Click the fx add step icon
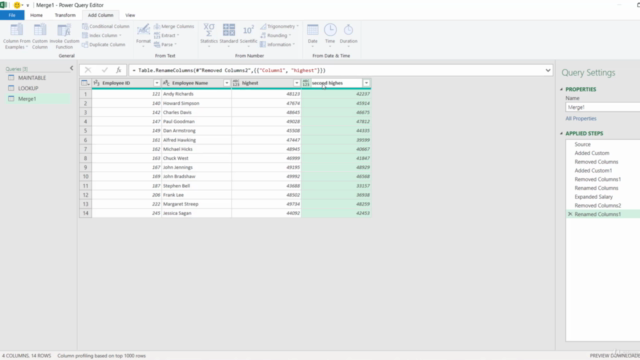640x360 pixels. 118,70
